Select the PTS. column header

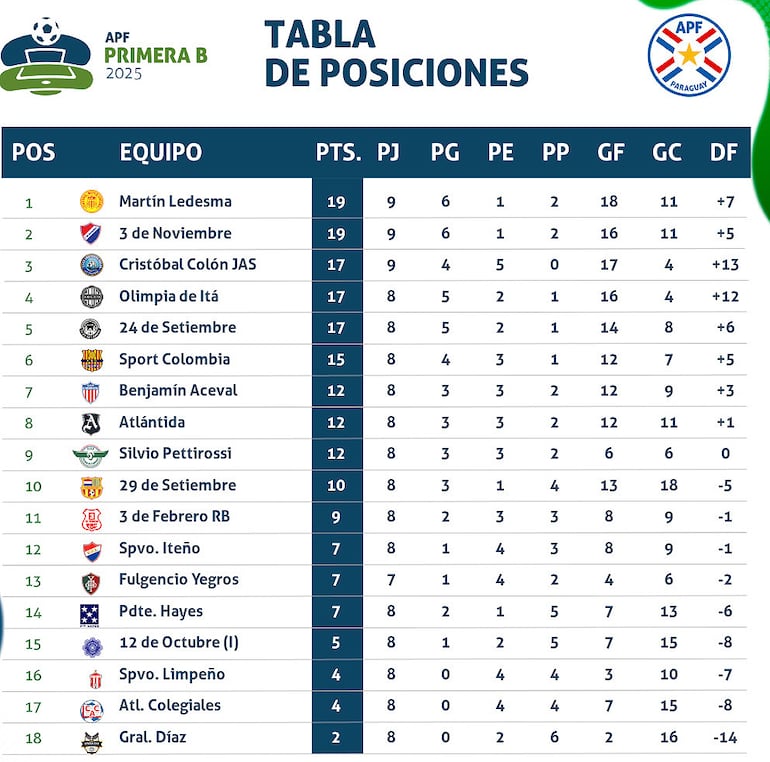(x=338, y=153)
